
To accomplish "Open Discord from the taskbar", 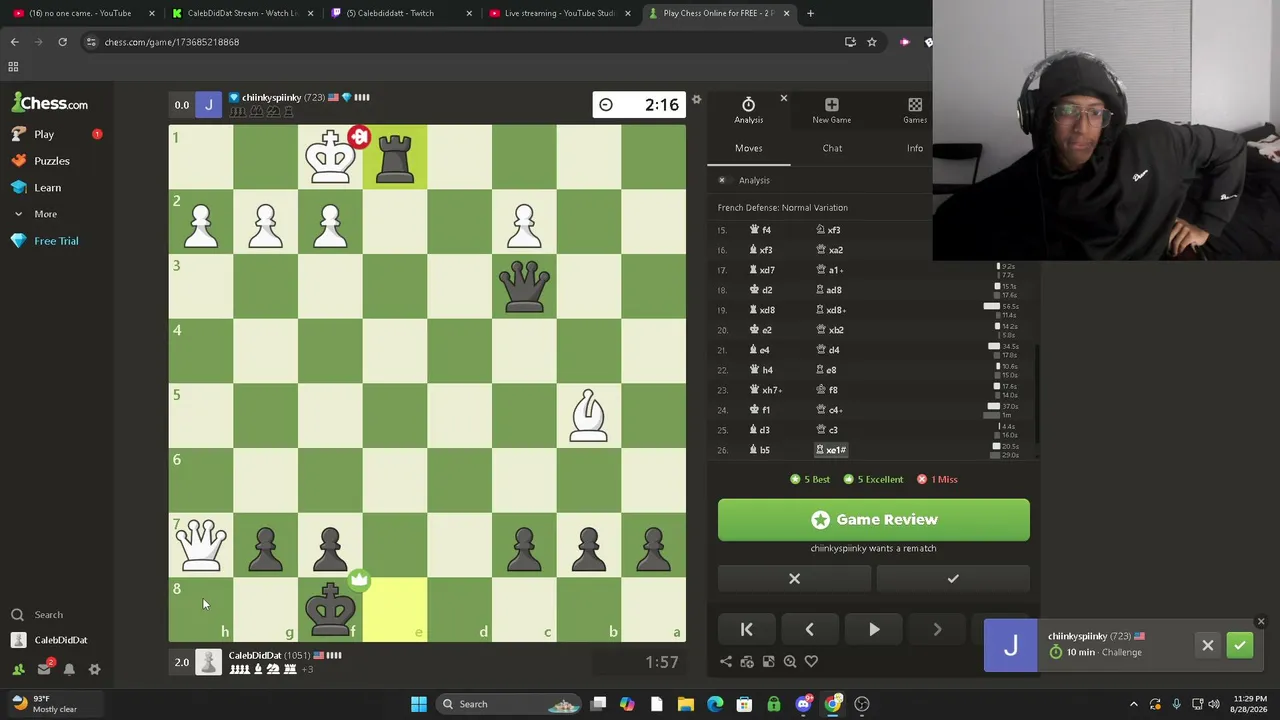I will click(803, 704).
